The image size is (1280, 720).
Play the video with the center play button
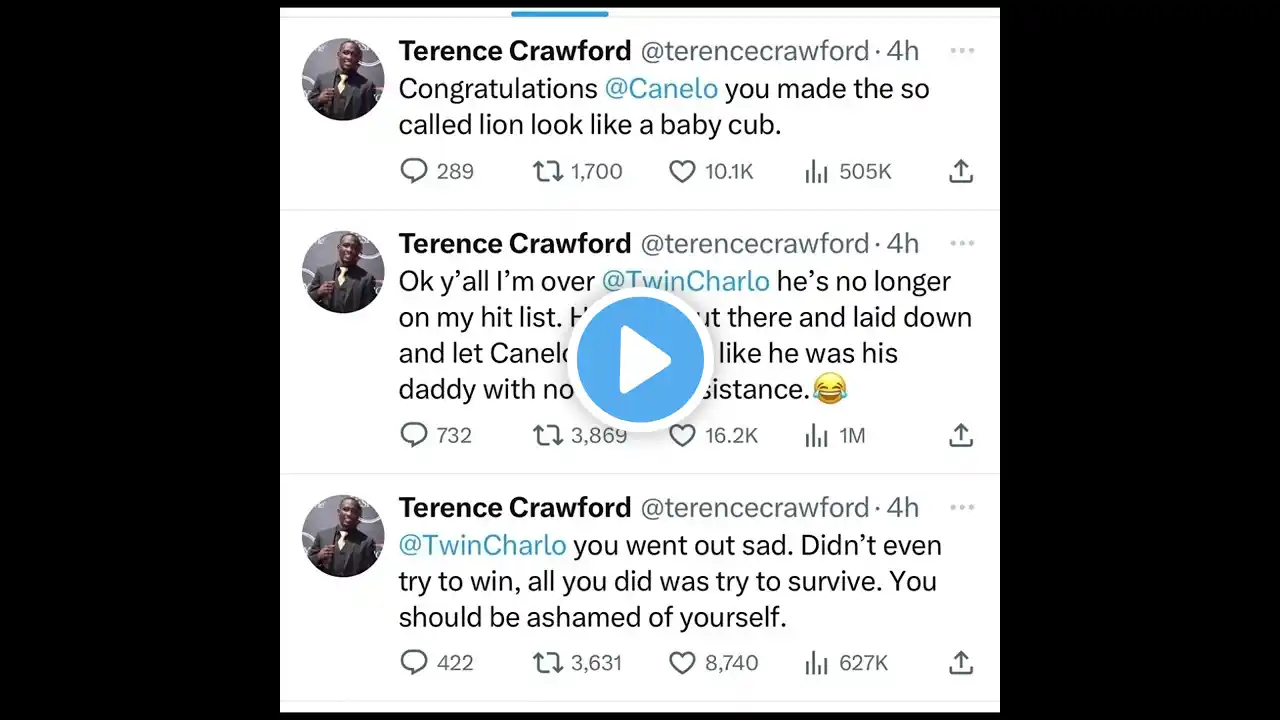pos(640,360)
